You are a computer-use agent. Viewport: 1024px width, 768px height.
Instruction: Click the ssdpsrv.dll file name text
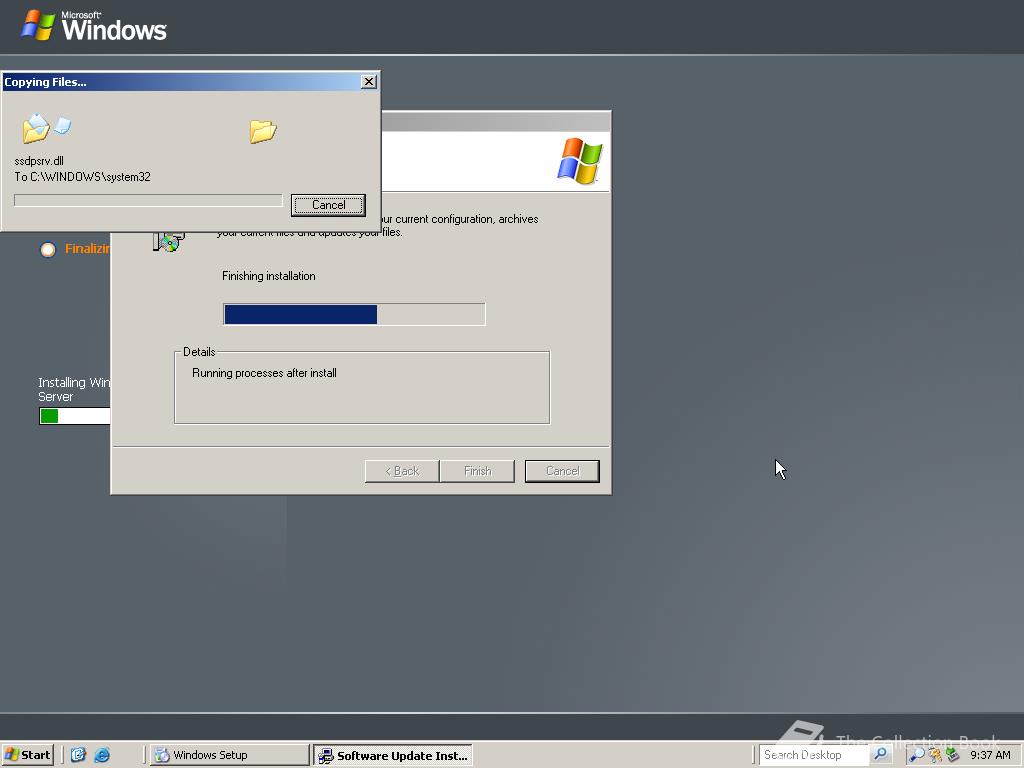[x=39, y=161]
